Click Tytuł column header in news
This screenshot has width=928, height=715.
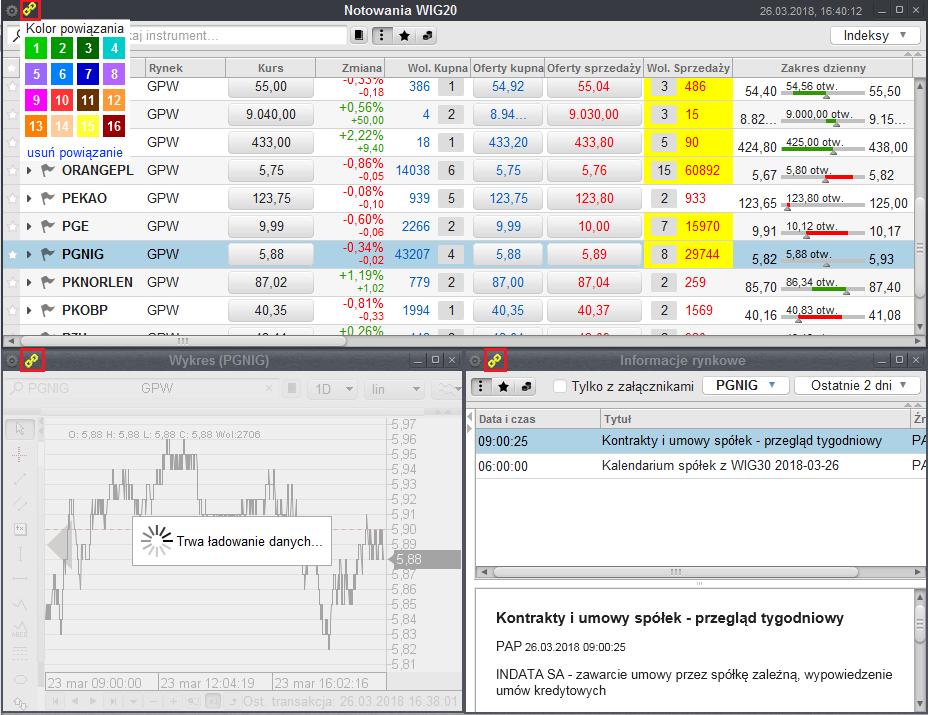click(x=755, y=419)
